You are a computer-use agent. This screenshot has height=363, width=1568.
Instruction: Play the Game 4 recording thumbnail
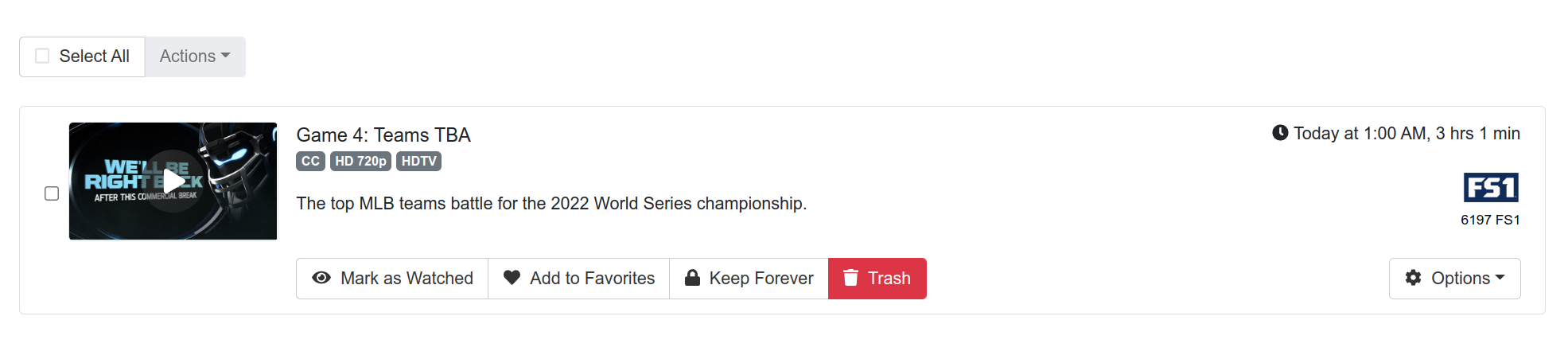coord(173,181)
